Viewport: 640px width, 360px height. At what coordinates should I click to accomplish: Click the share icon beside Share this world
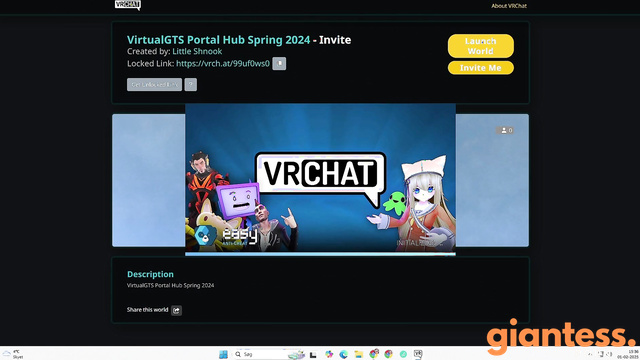176,310
